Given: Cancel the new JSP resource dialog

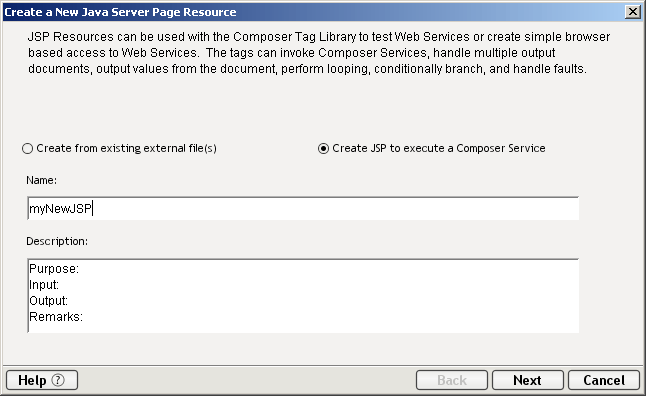Looking at the screenshot, I should (x=604, y=380).
